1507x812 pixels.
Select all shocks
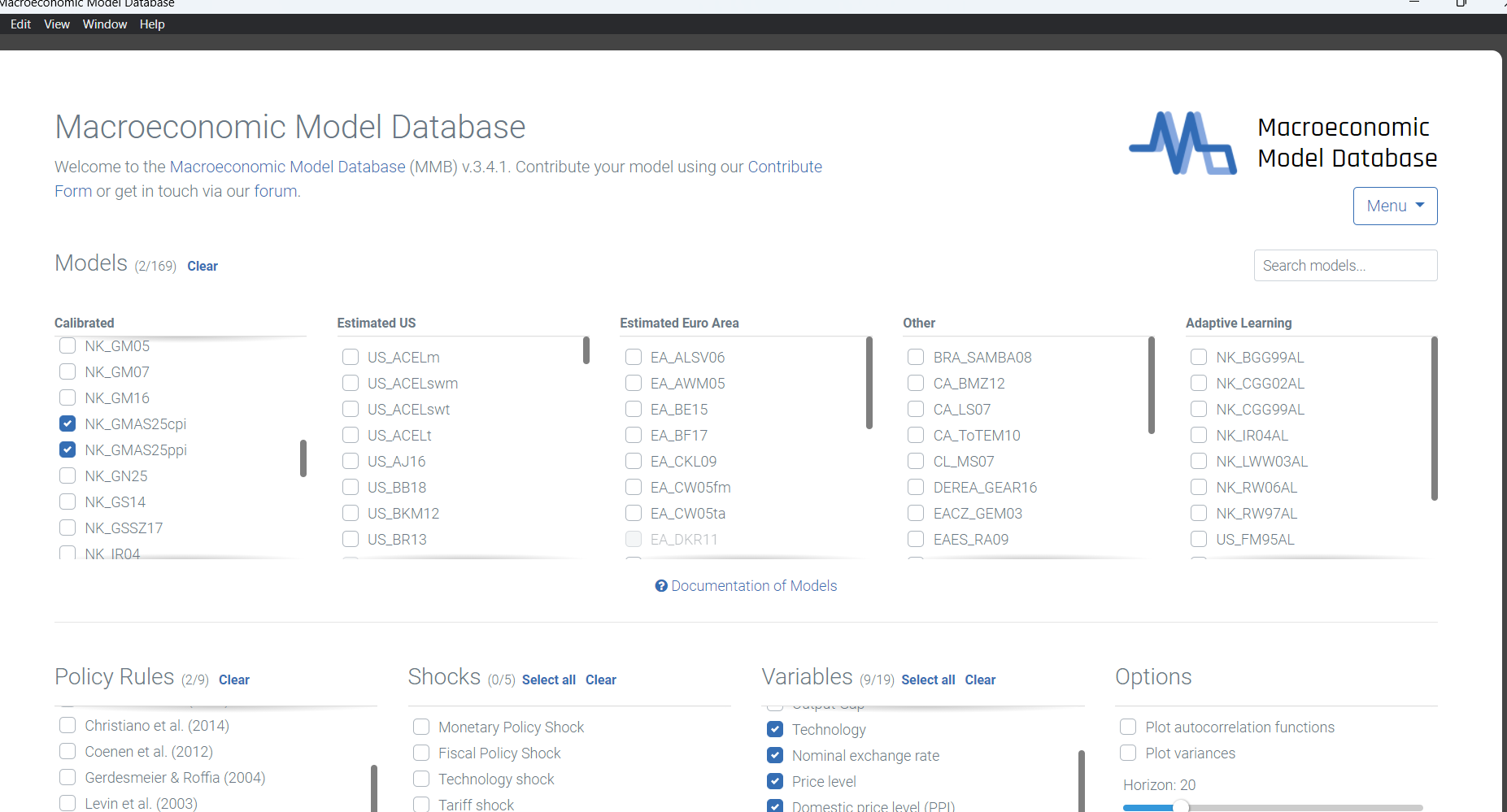(548, 680)
